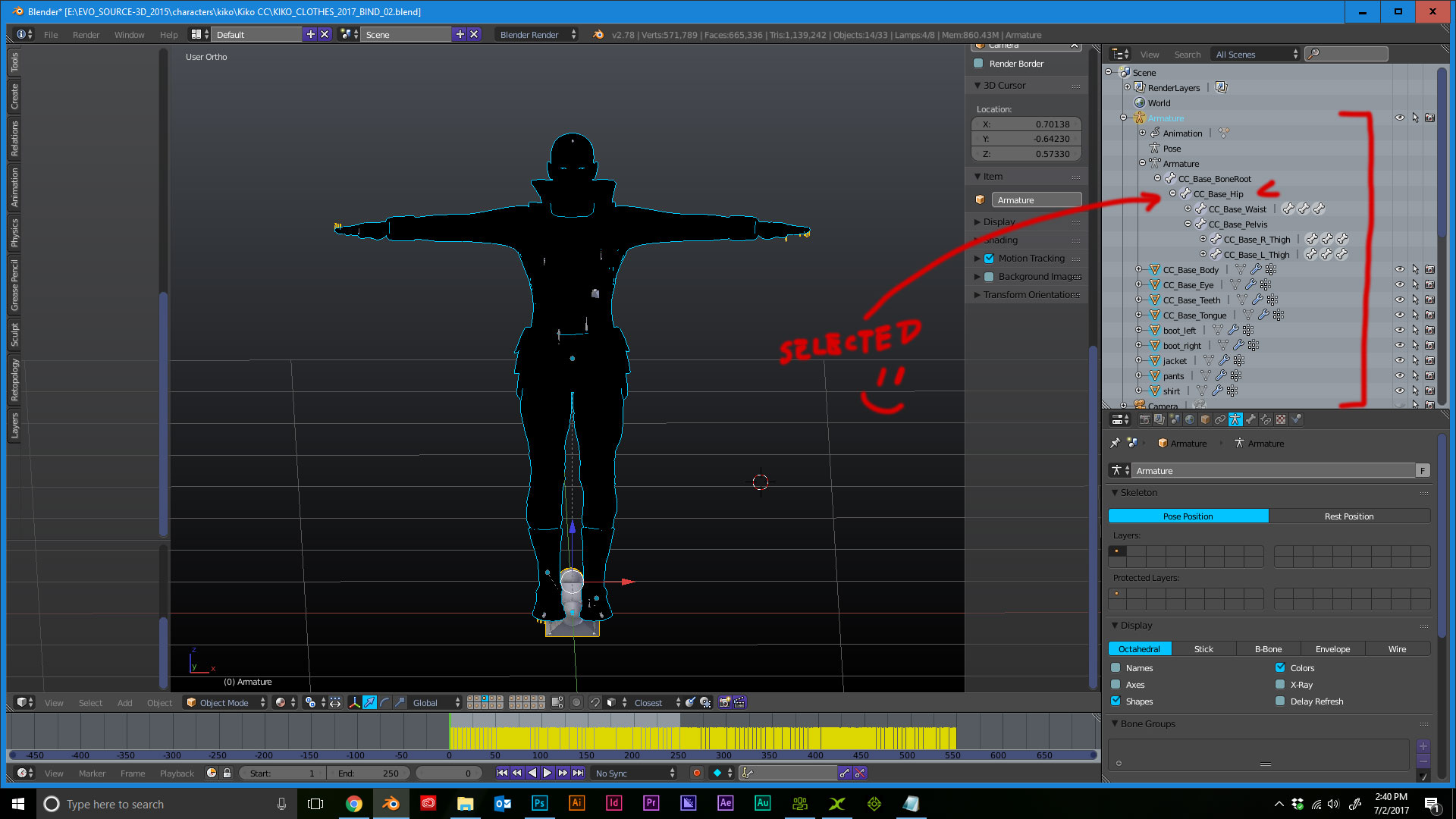Enable the X-Ray display checkbox

pyautogui.click(x=1280, y=685)
